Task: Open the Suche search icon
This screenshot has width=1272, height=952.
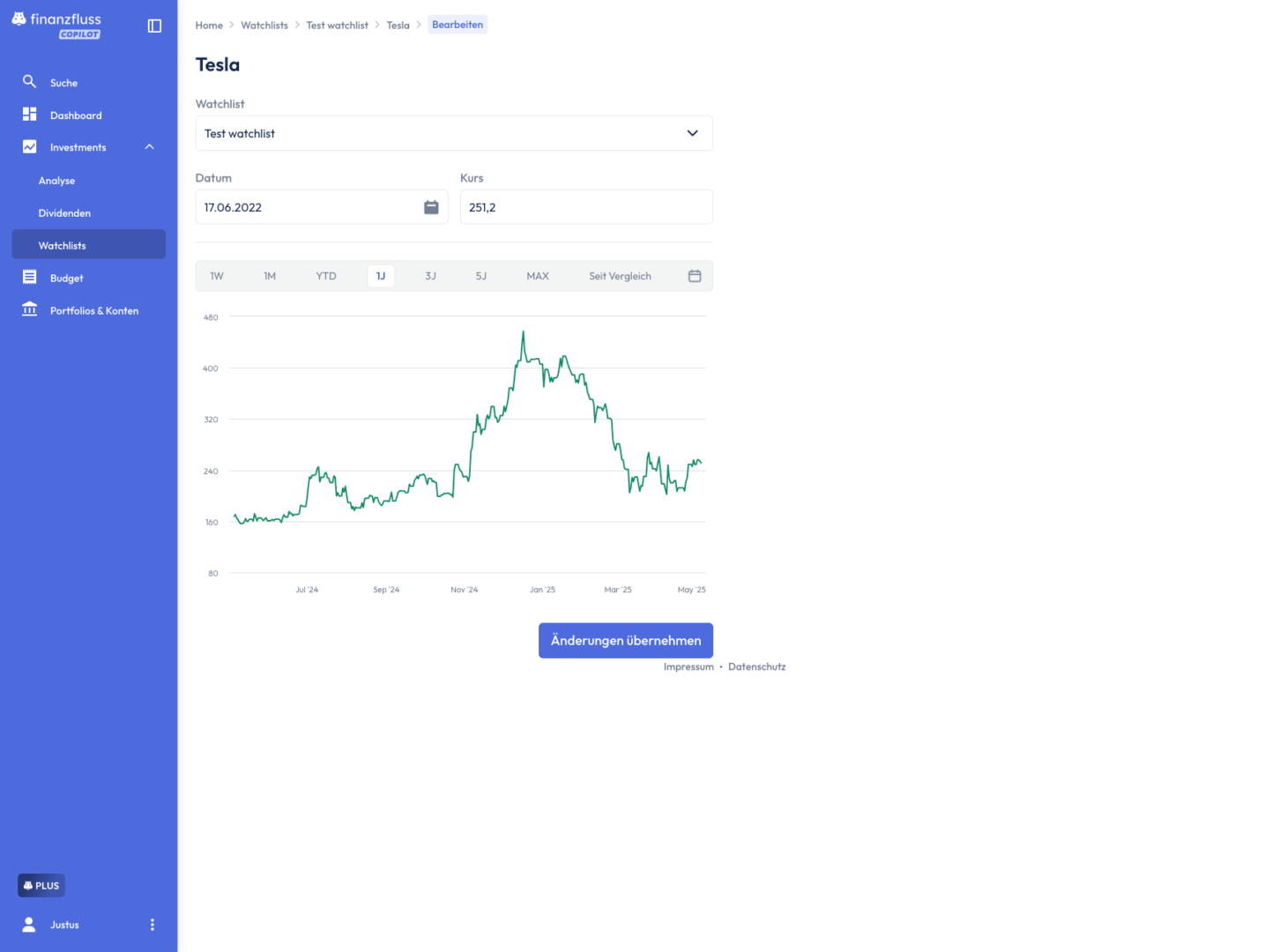Action: pos(29,82)
